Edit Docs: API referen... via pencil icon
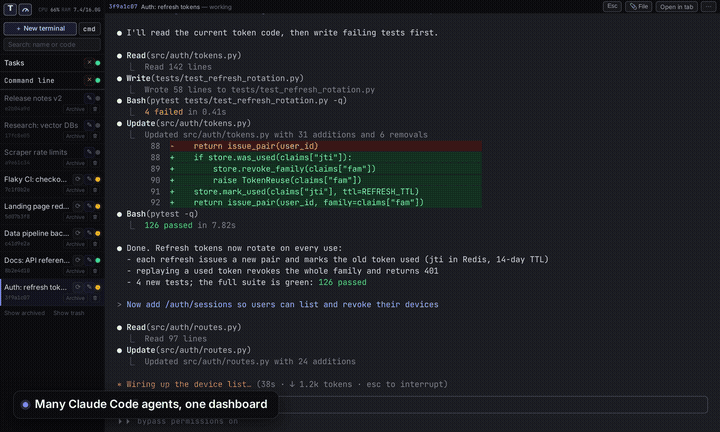Image resolution: width=720 pixels, height=432 pixels. coord(89,260)
